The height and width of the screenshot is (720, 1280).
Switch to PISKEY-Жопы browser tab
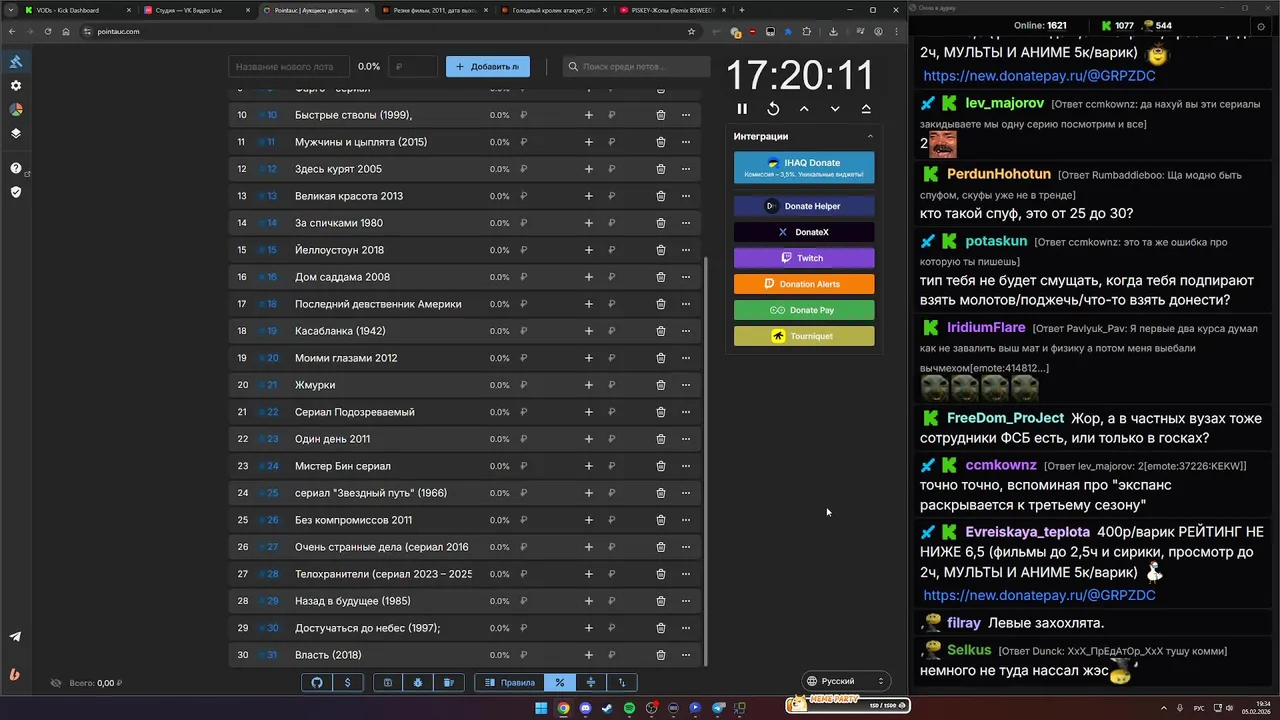click(x=672, y=10)
